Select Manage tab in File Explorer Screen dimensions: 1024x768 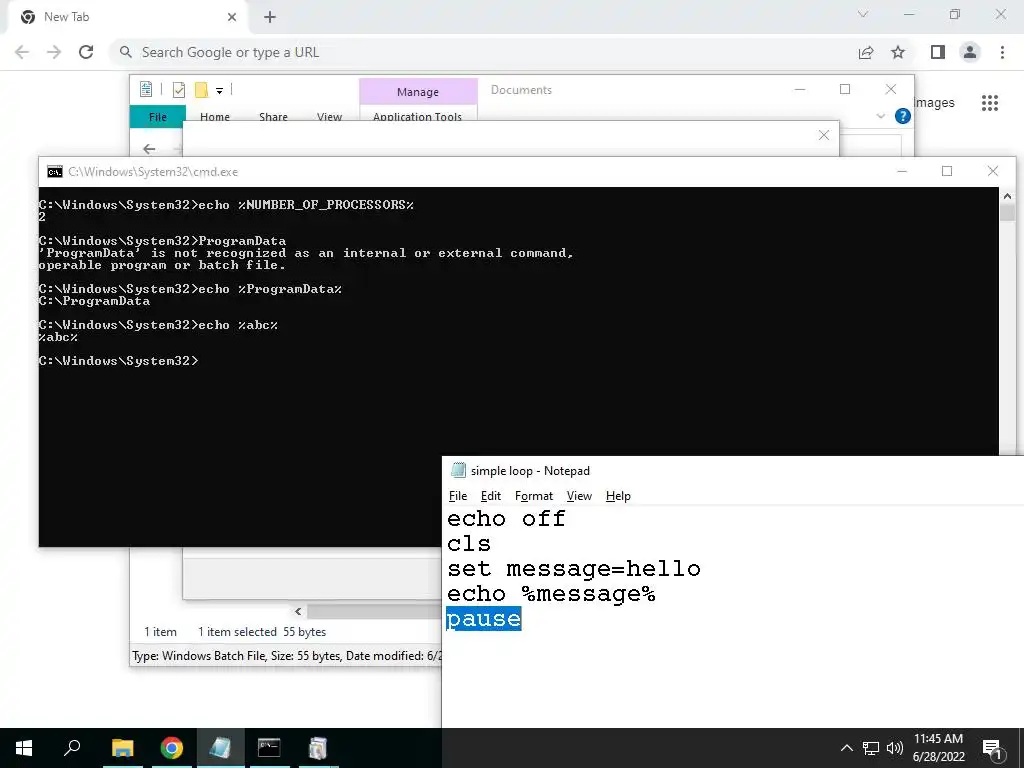(x=418, y=92)
